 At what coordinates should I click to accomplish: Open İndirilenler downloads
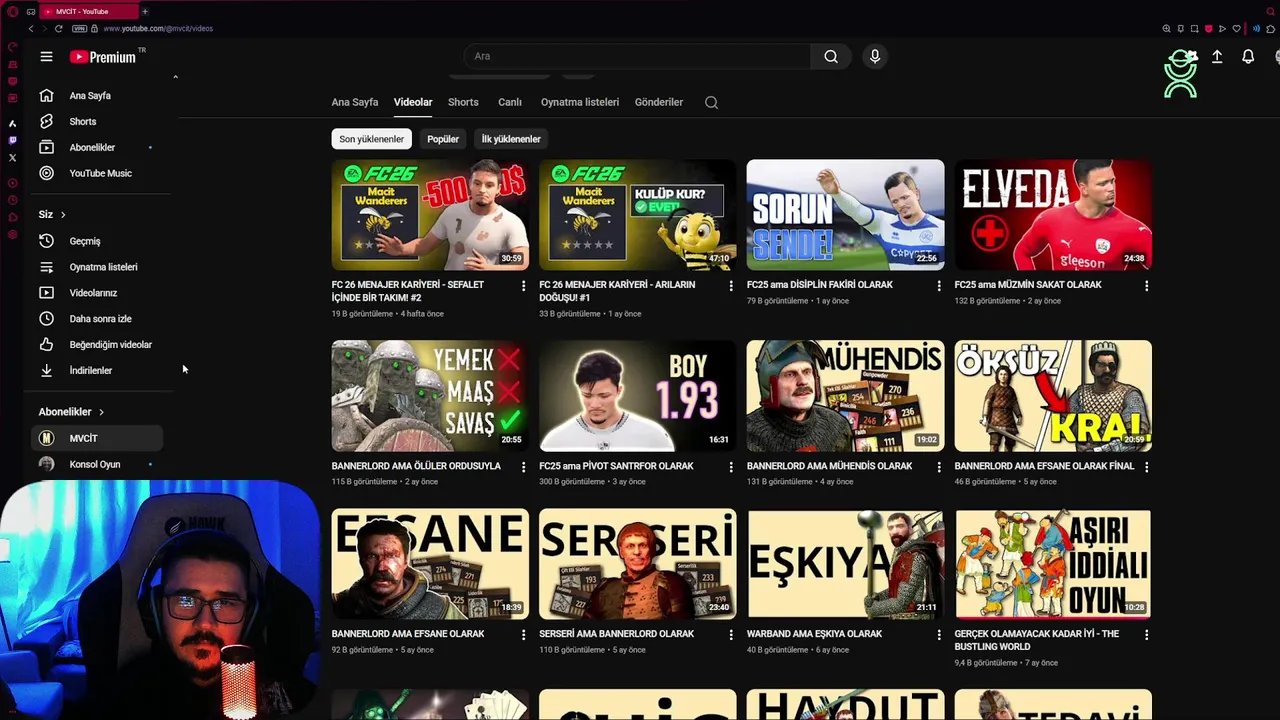96,371
